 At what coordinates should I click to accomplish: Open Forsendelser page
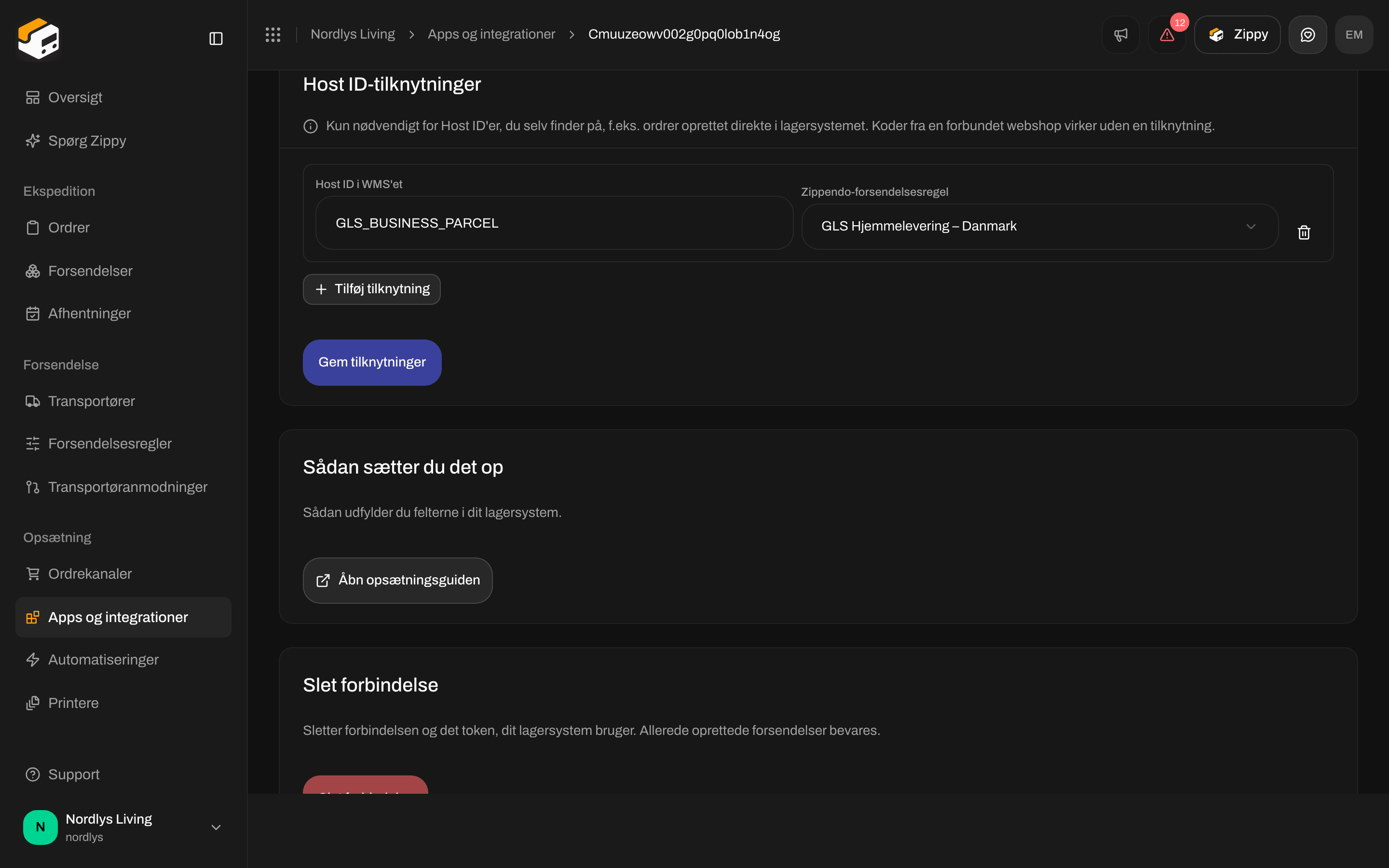pyautogui.click(x=123, y=271)
